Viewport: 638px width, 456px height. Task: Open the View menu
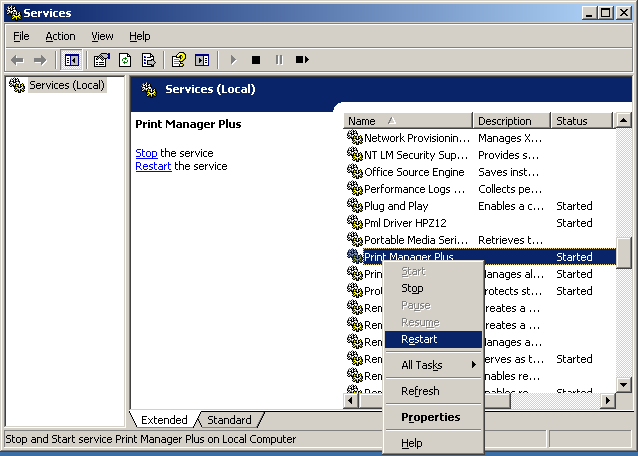pyautogui.click(x=102, y=36)
